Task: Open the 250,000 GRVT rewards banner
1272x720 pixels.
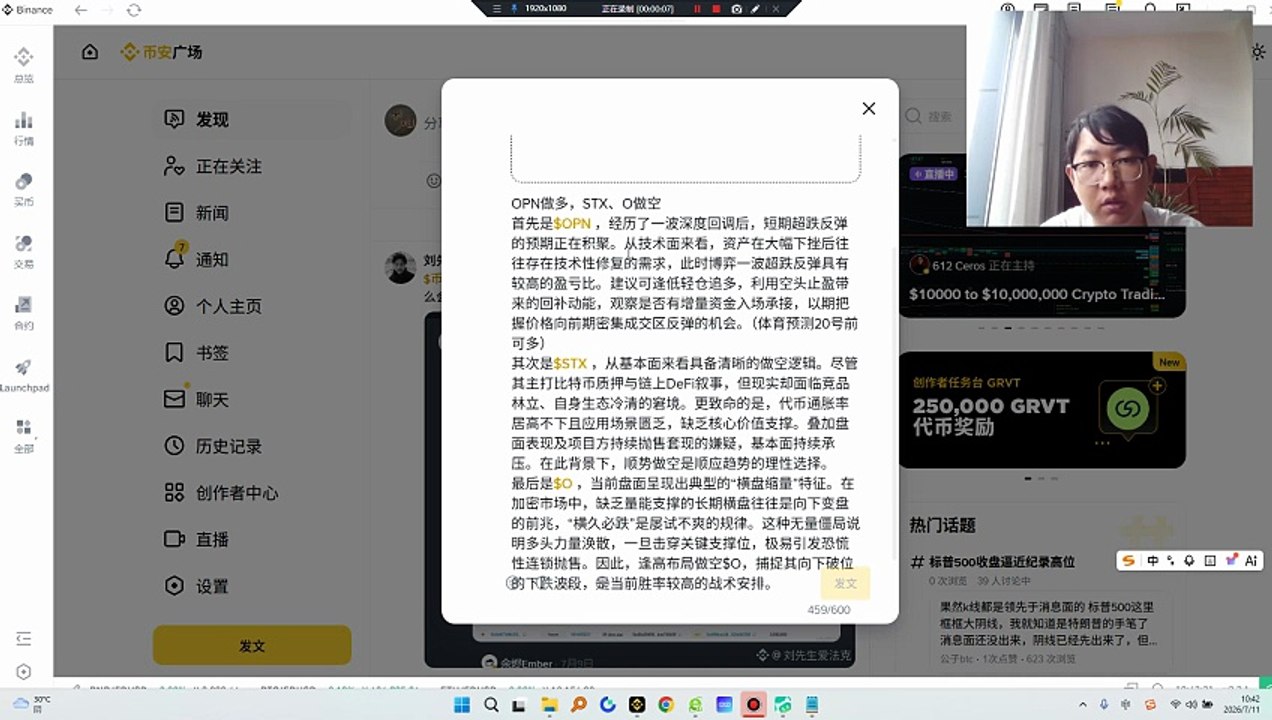Action: [1042, 410]
